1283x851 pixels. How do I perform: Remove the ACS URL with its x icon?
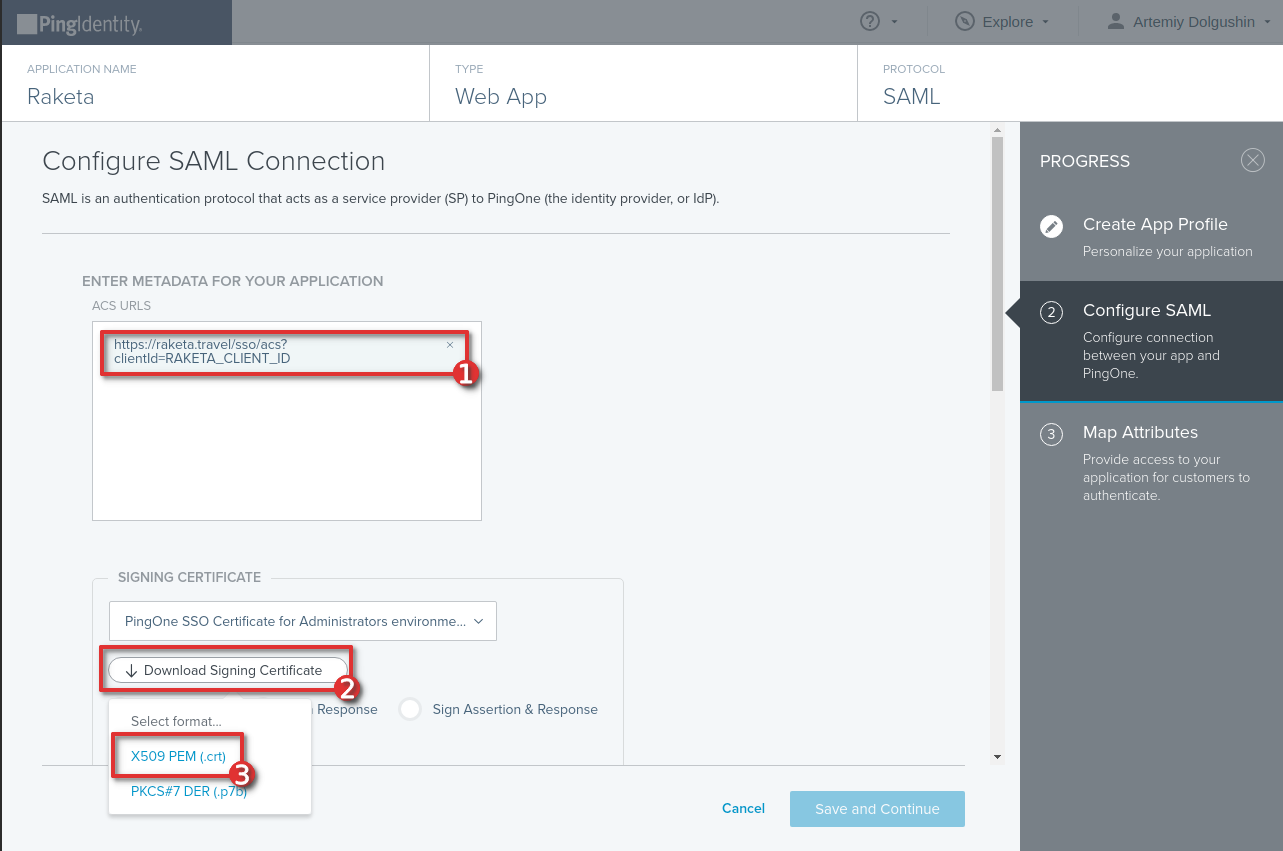[450, 345]
